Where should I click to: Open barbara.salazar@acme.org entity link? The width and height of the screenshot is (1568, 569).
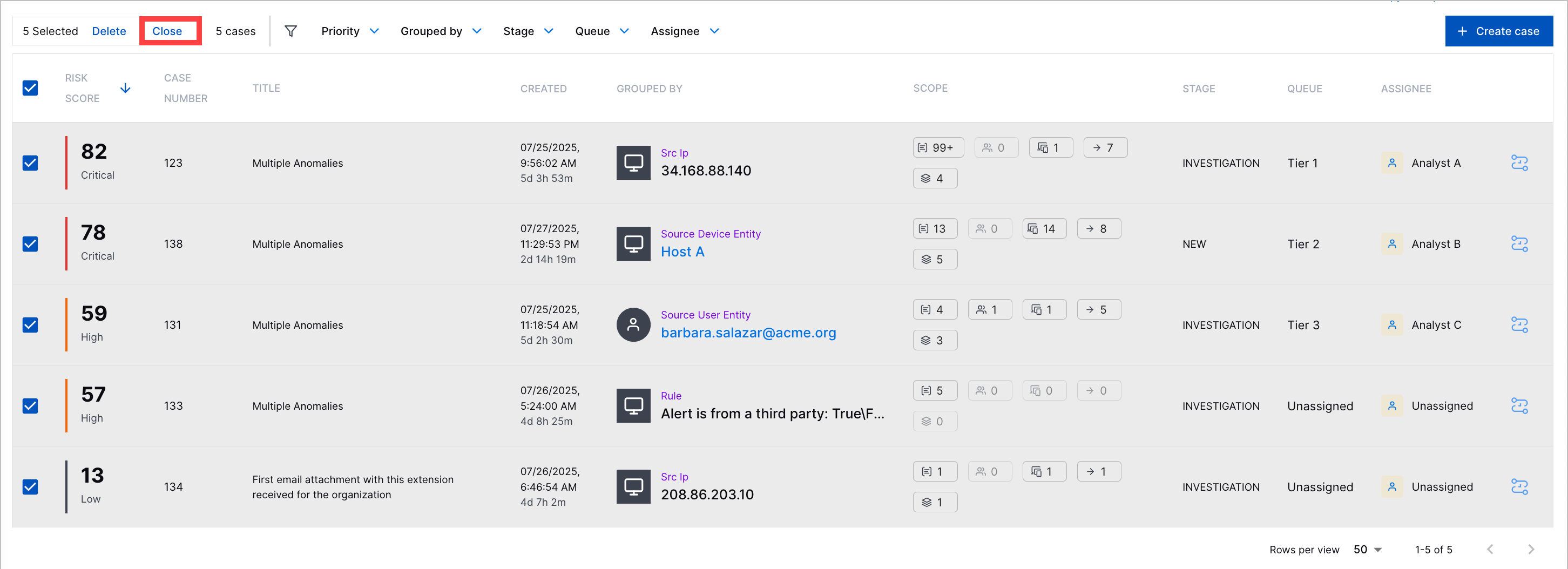748,333
